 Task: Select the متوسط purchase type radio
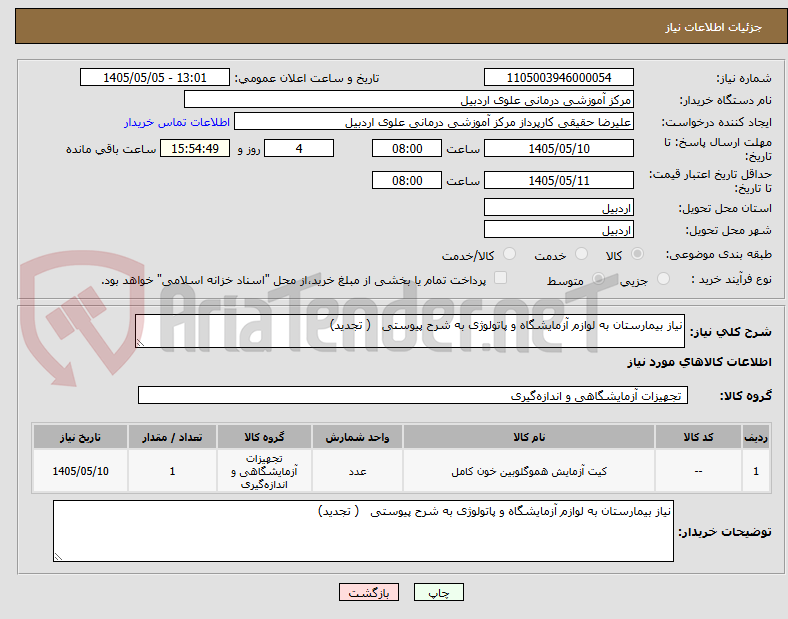coord(598,278)
